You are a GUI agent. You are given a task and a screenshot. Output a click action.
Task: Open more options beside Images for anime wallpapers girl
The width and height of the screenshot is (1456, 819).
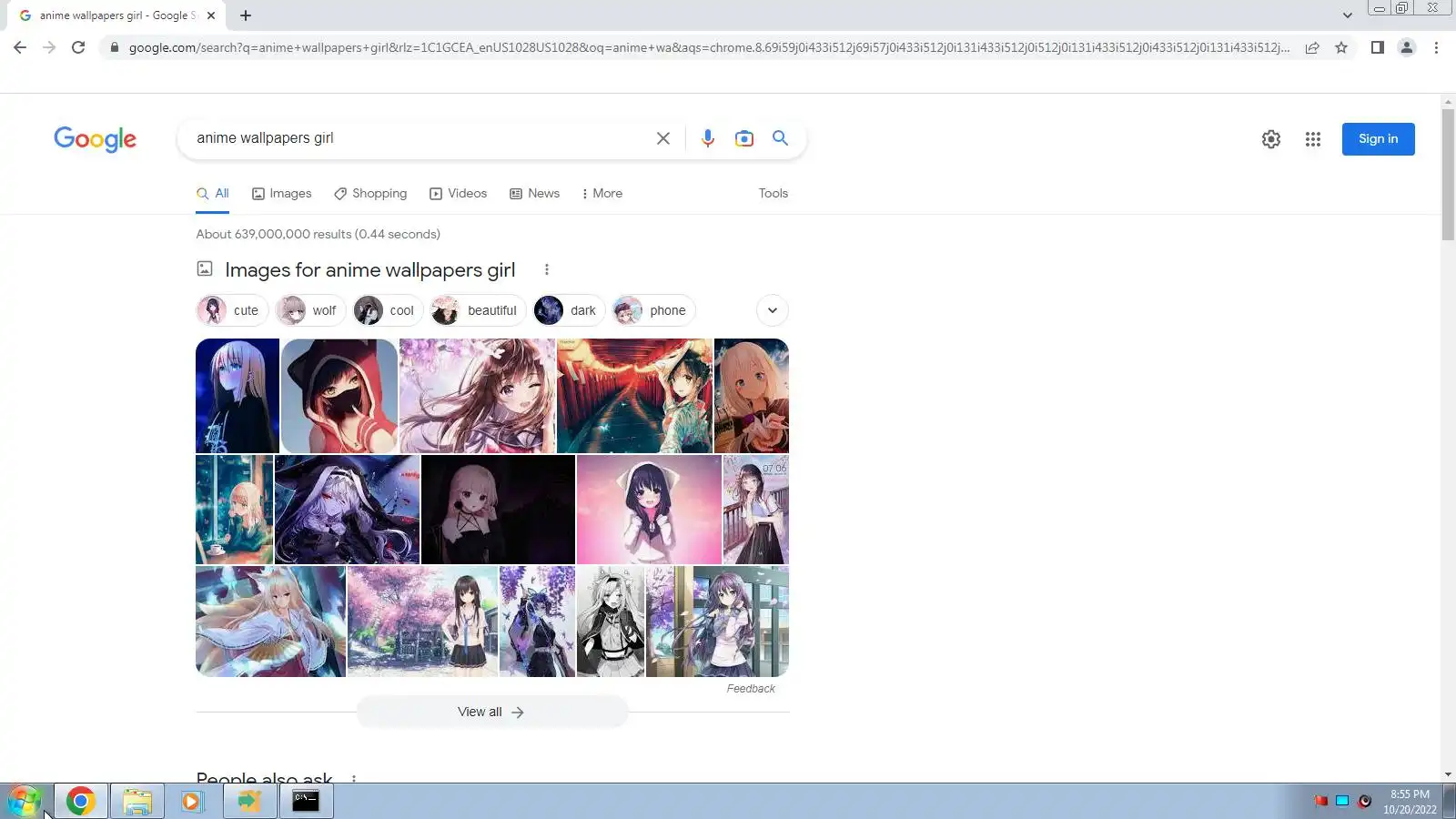pos(547,269)
